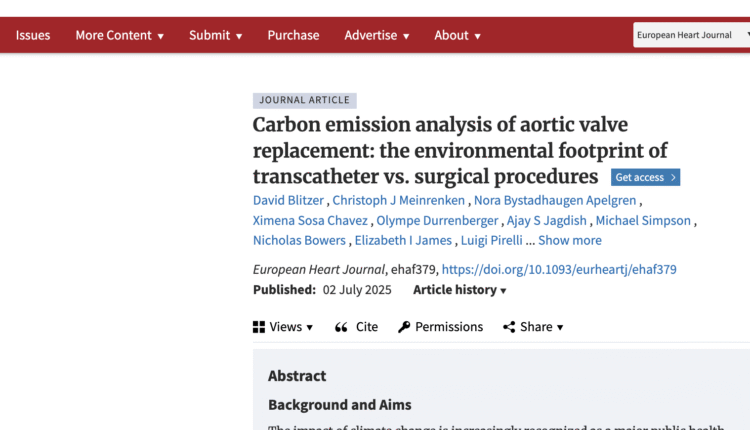
Task: Open the Submit menu
Action: (x=216, y=35)
